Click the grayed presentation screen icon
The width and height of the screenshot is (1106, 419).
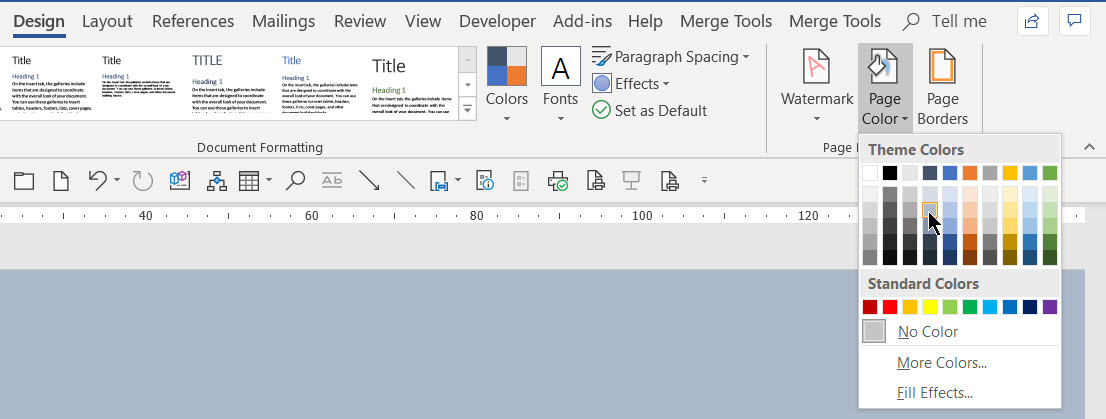(630, 181)
